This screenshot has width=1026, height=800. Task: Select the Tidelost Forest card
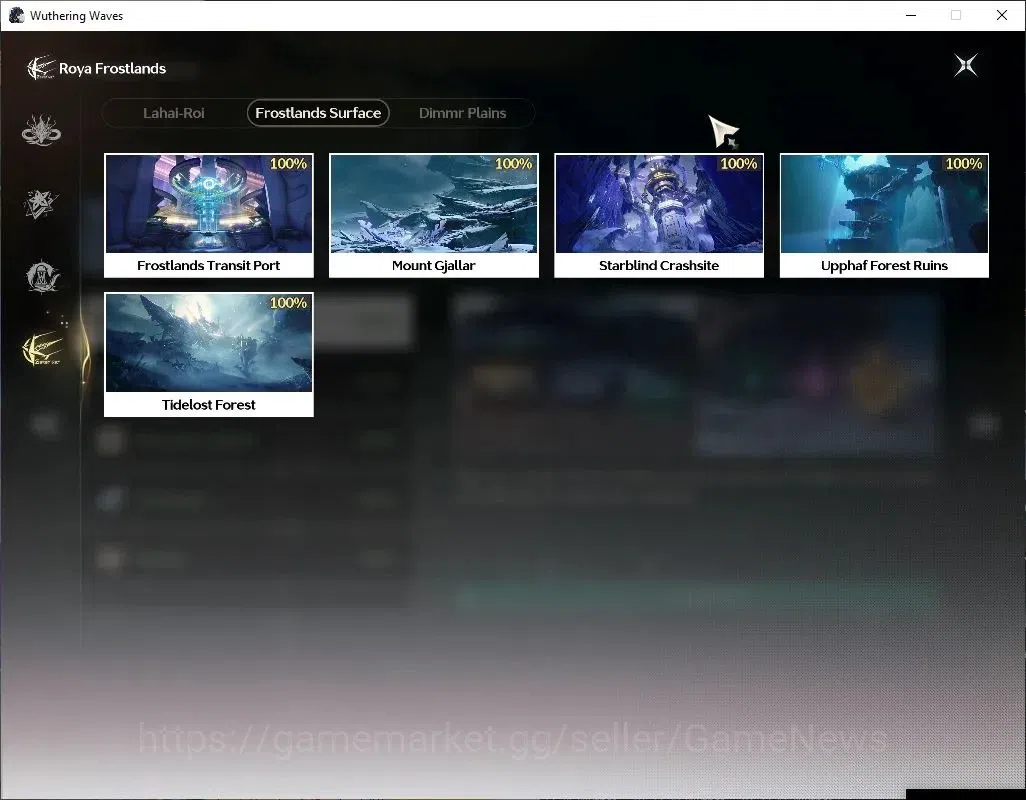[209, 355]
